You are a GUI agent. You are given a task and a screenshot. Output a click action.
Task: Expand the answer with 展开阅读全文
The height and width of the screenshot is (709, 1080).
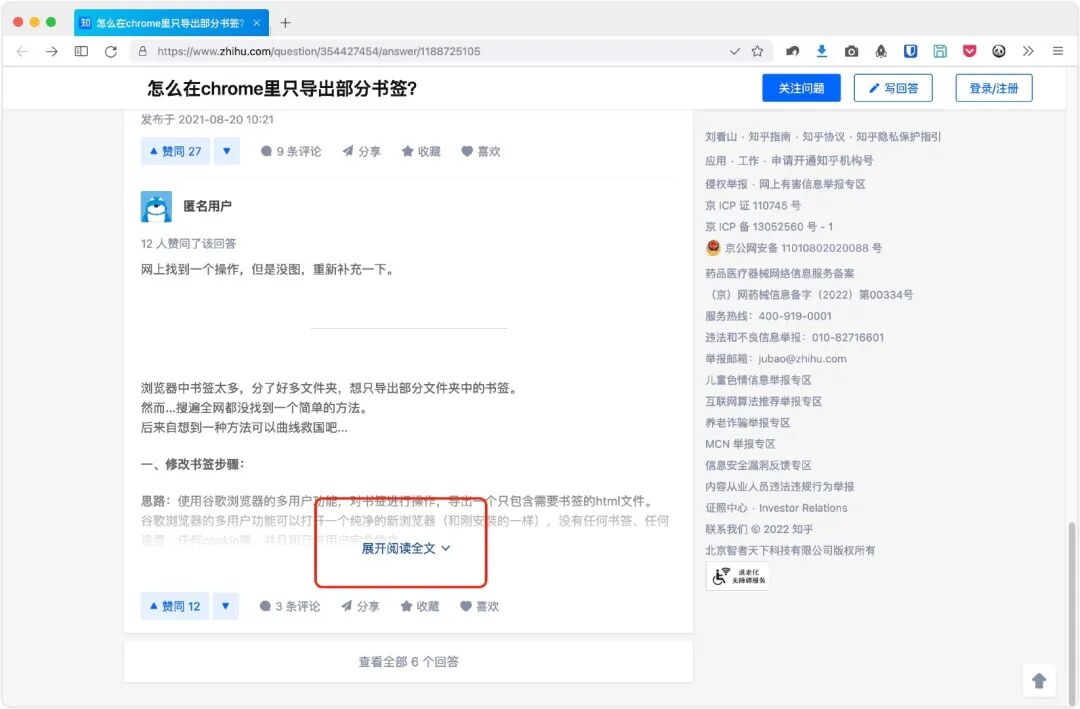(x=406, y=548)
